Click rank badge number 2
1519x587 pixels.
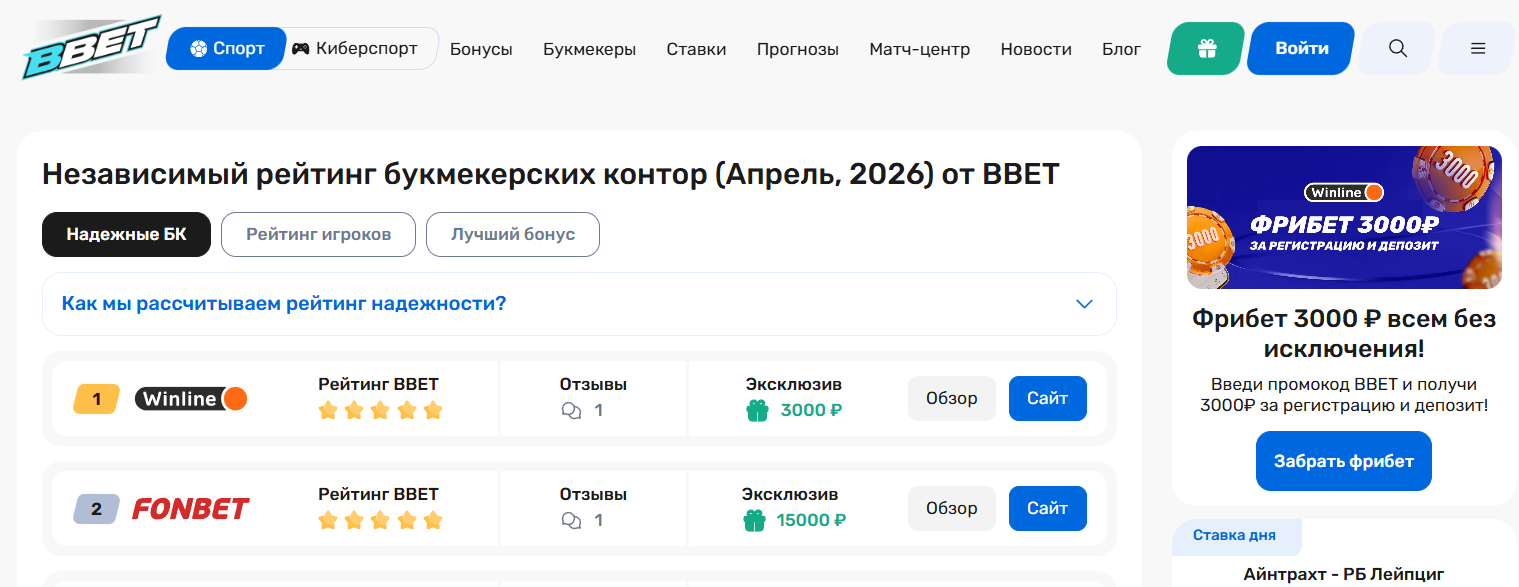pyautogui.click(x=97, y=509)
